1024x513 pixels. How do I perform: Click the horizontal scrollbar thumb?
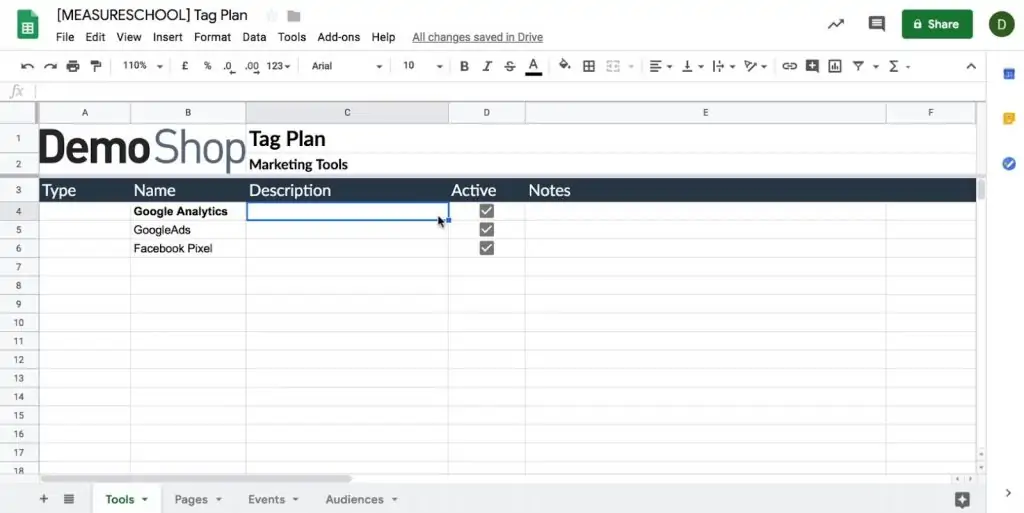[196, 478]
